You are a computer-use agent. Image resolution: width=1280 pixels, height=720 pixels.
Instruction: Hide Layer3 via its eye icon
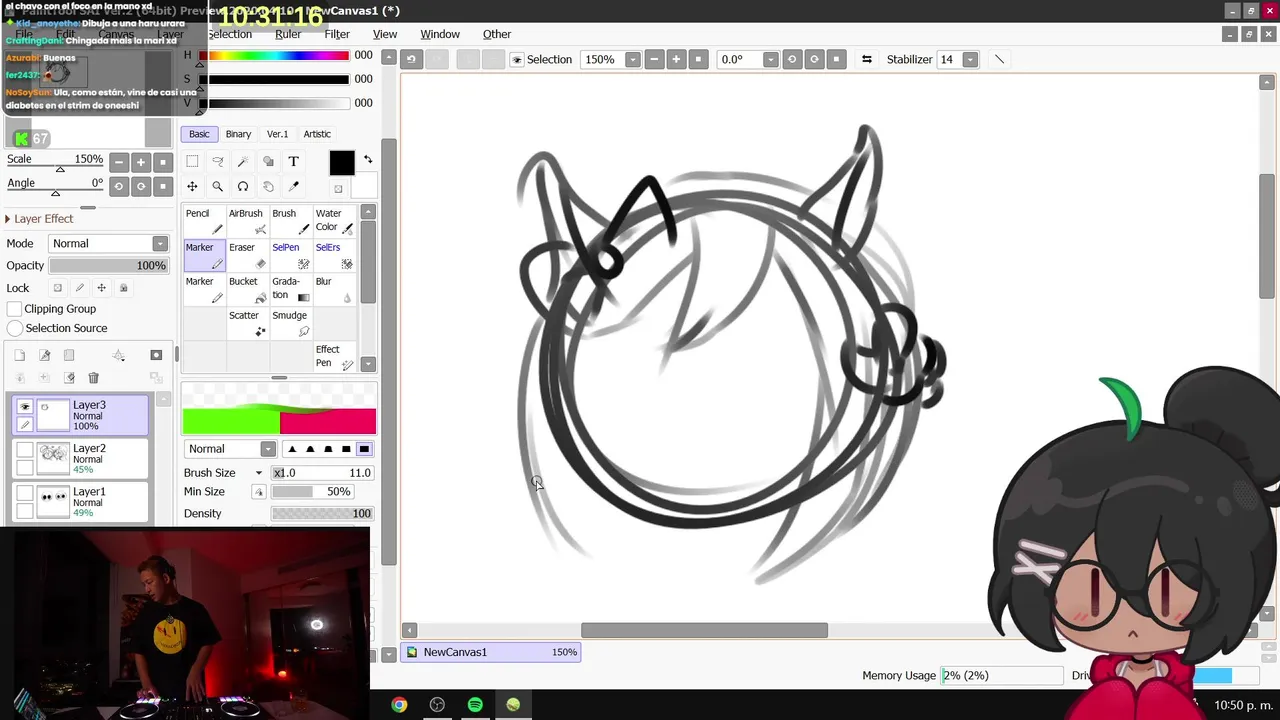25,406
